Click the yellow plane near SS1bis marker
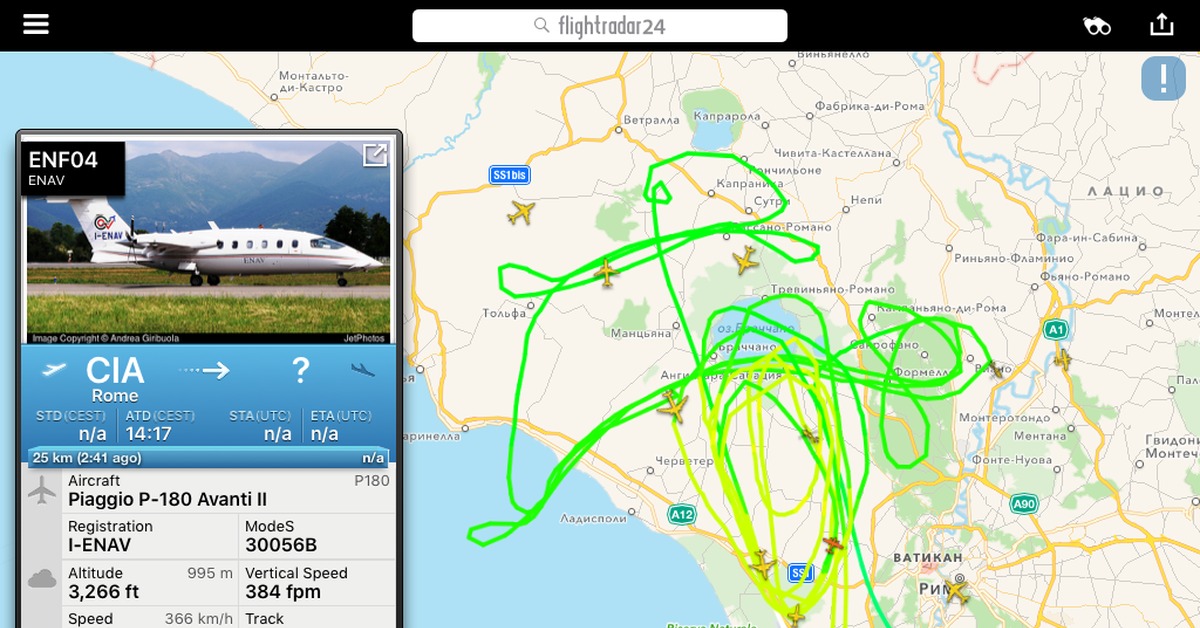 click(521, 212)
